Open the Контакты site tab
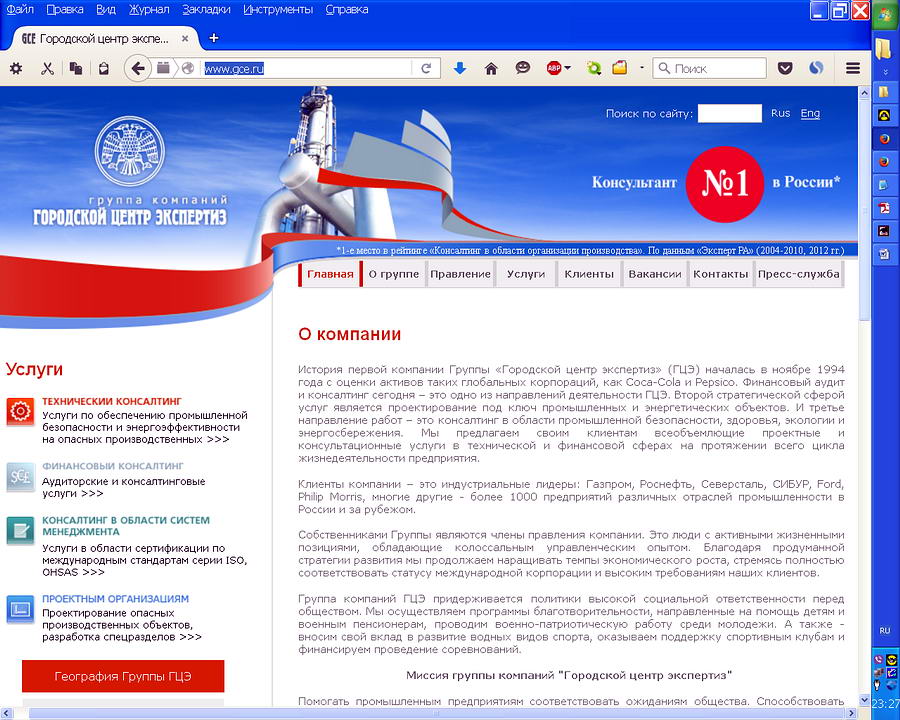900x720 pixels. pyautogui.click(x=720, y=274)
